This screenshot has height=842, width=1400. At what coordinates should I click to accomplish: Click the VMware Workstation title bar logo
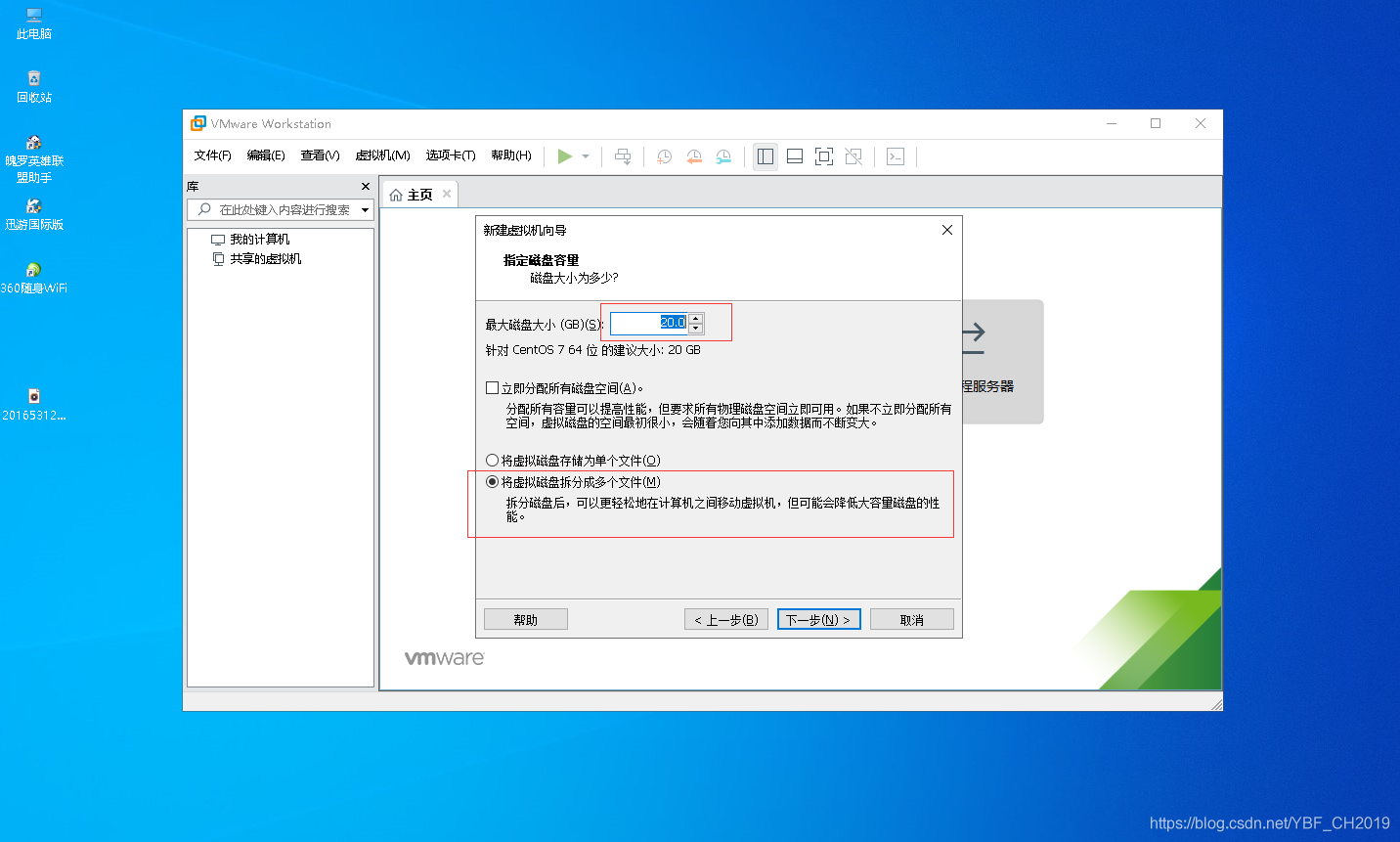198,123
